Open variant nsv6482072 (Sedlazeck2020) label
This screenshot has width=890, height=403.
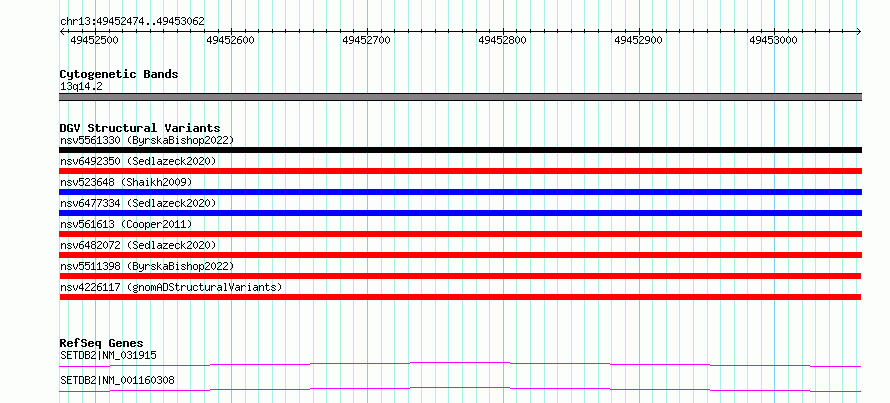tap(138, 245)
